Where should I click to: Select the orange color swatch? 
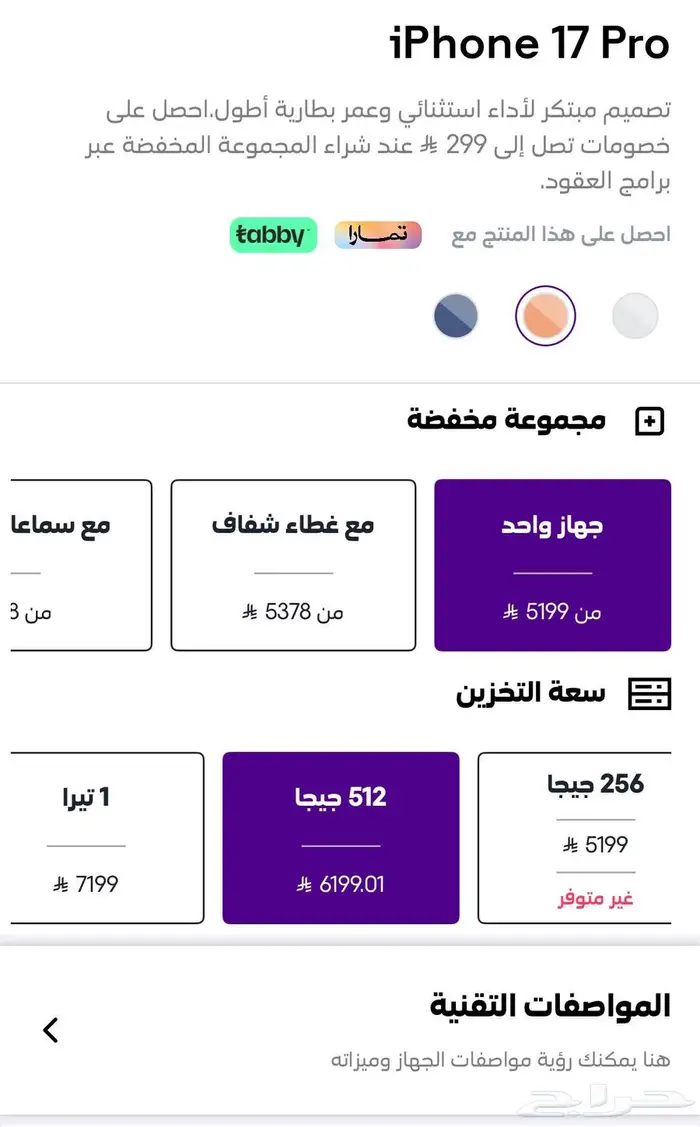[x=545, y=315]
